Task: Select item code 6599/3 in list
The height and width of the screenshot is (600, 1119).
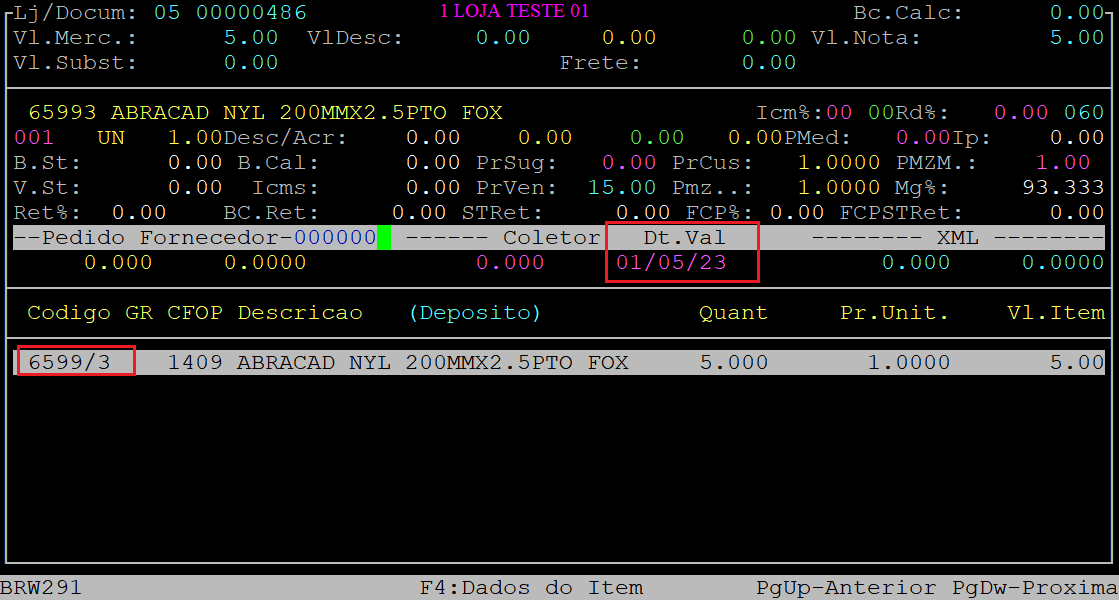Action: tap(69, 362)
